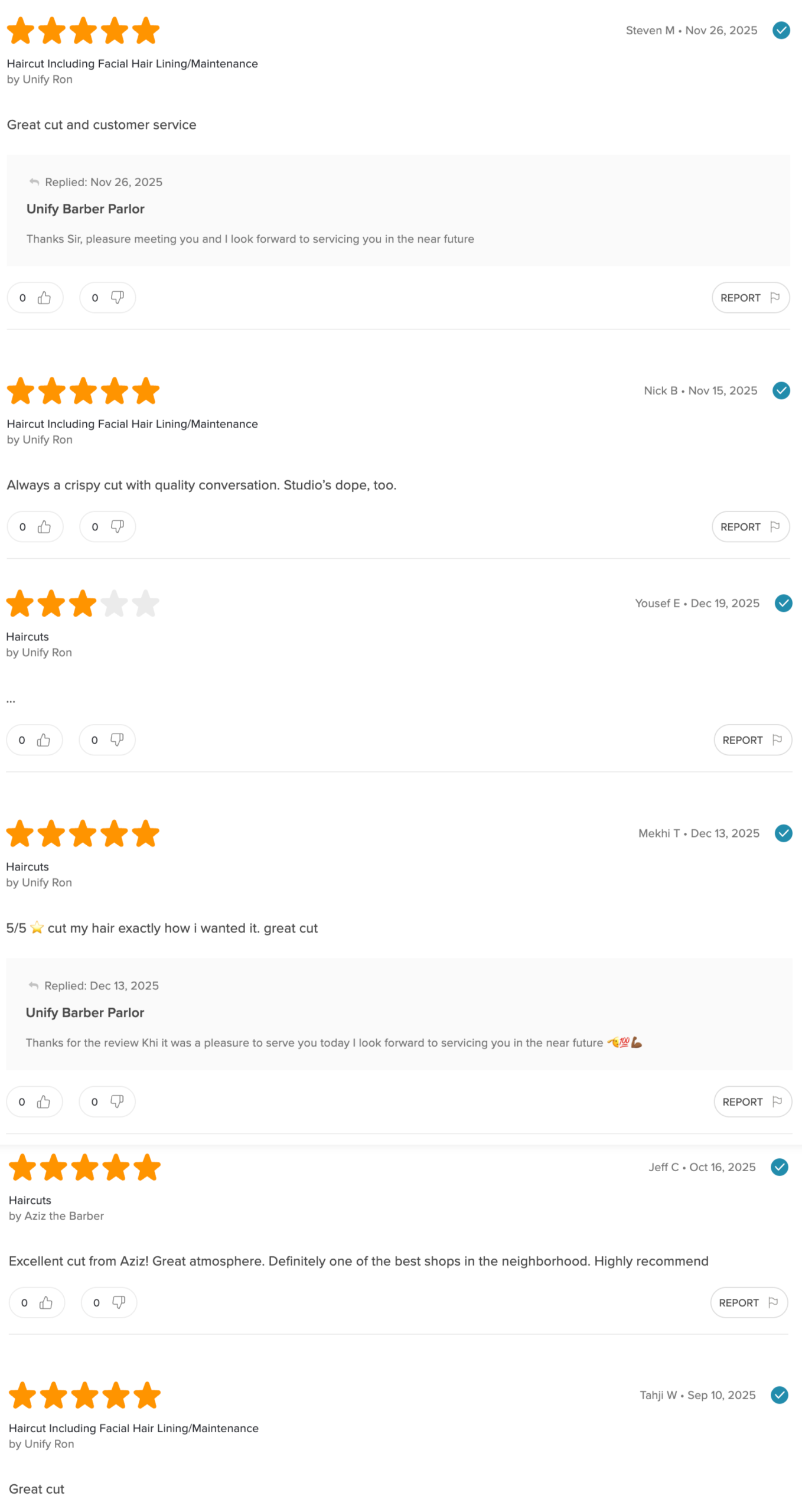
Task: Report Nick B's review
Action: coord(750,527)
